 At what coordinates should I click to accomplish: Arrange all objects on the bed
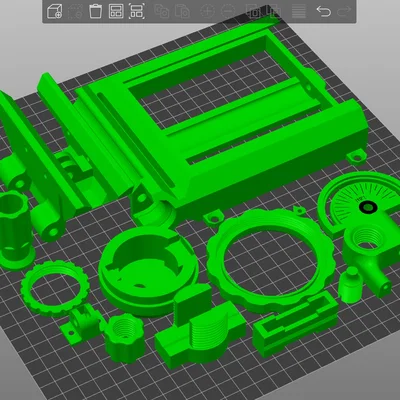point(116,11)
